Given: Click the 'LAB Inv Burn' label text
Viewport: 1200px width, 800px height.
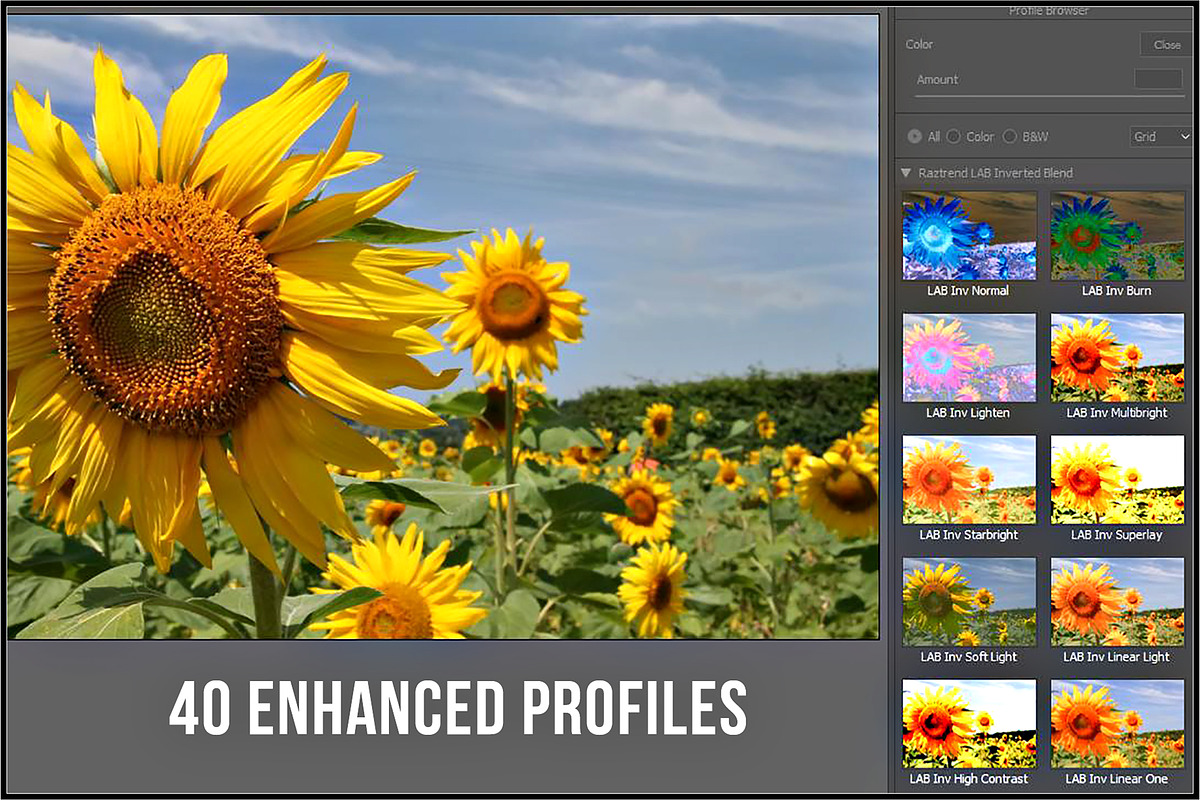Looking at the screenshot, I should coord(1117,291).
